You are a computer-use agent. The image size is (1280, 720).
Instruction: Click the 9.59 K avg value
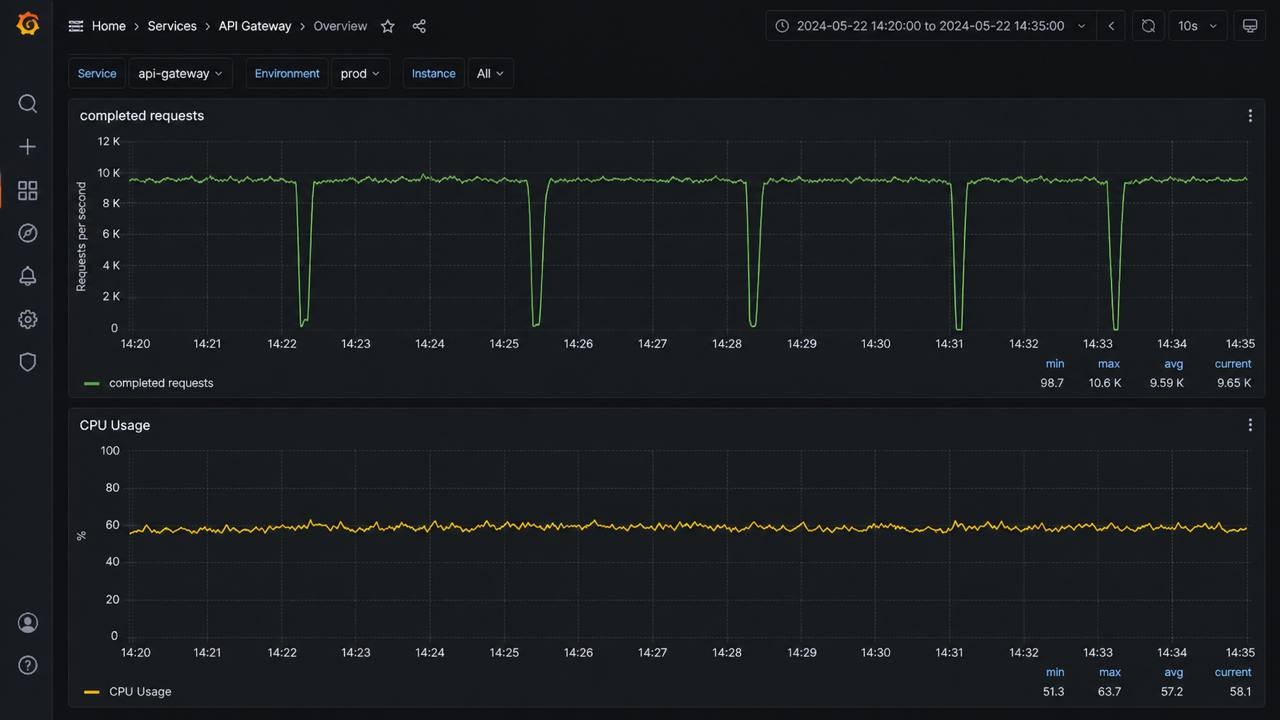pos(1167,383)
